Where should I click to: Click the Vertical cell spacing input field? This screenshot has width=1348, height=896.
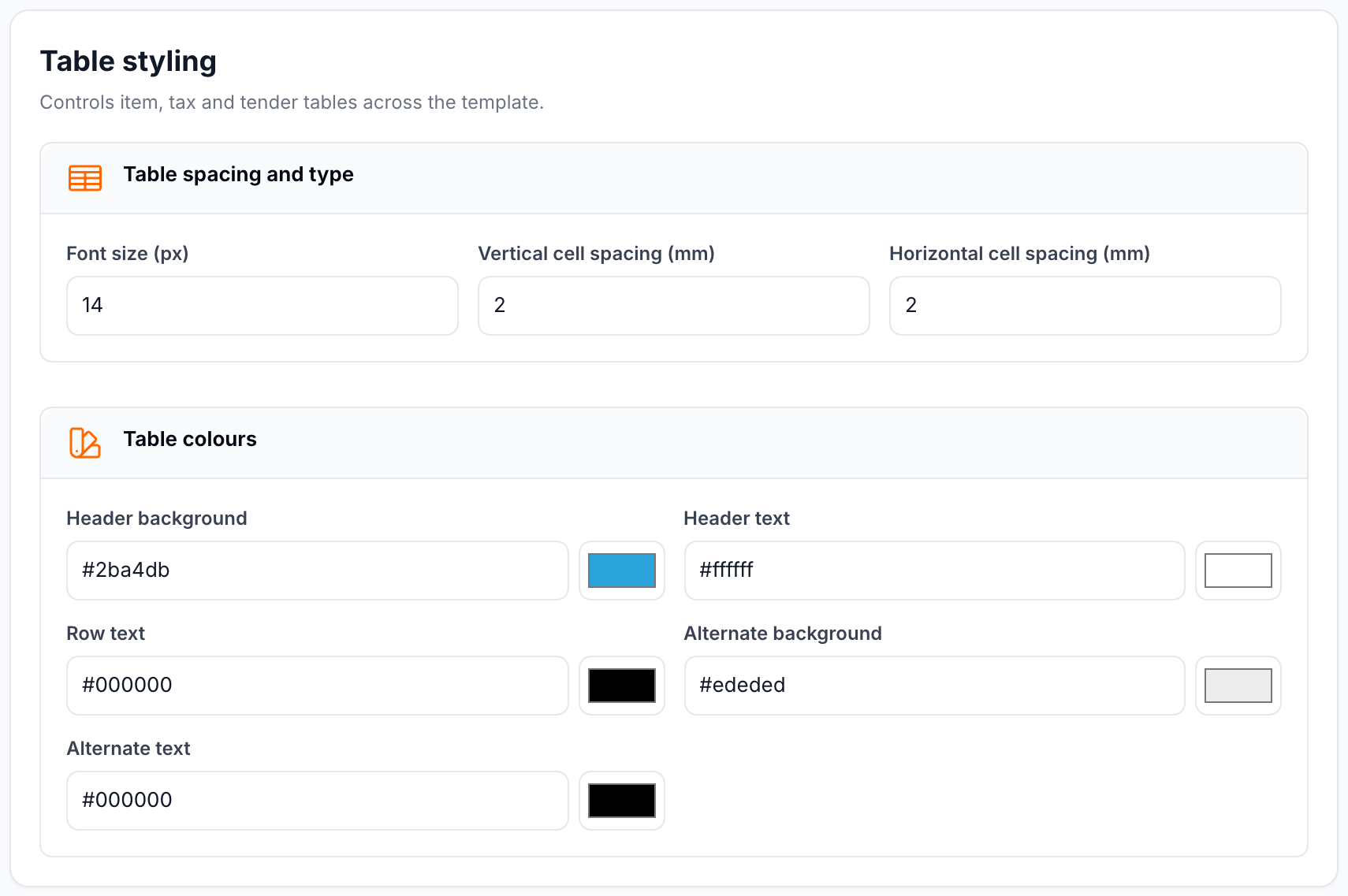coord(674,306)
